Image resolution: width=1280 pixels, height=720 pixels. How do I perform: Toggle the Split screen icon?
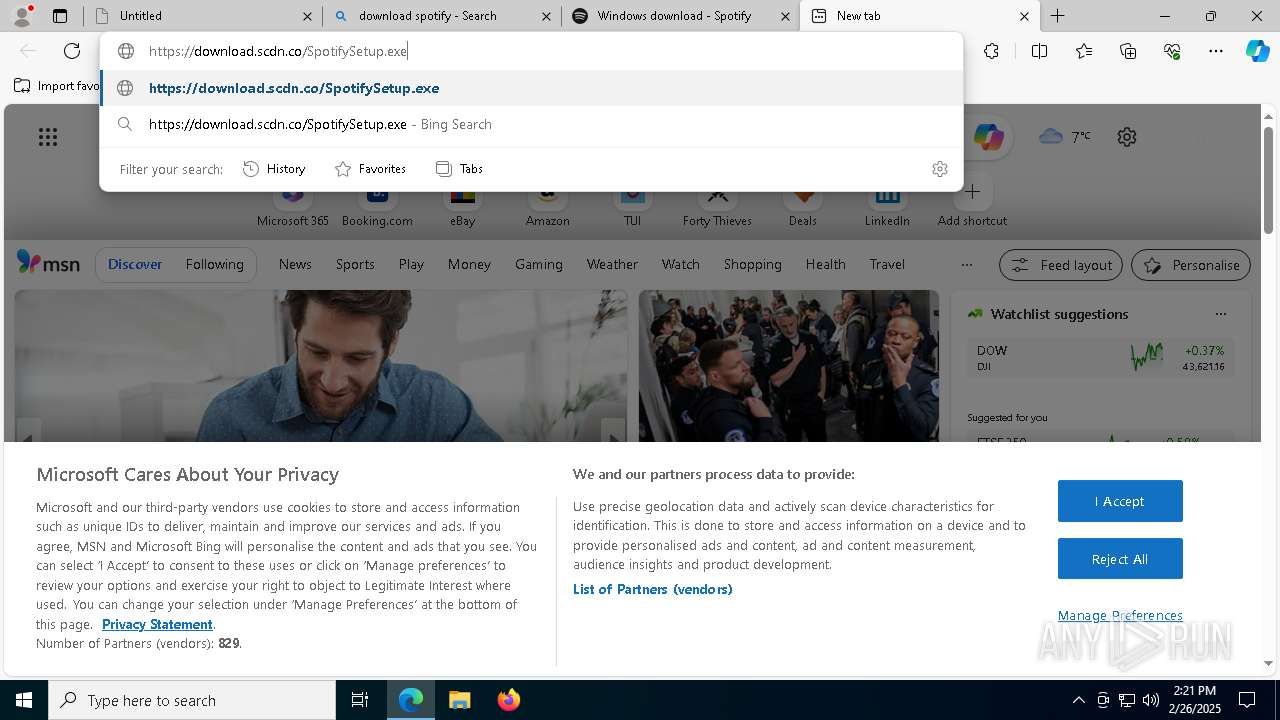(x=1039, y=51)
